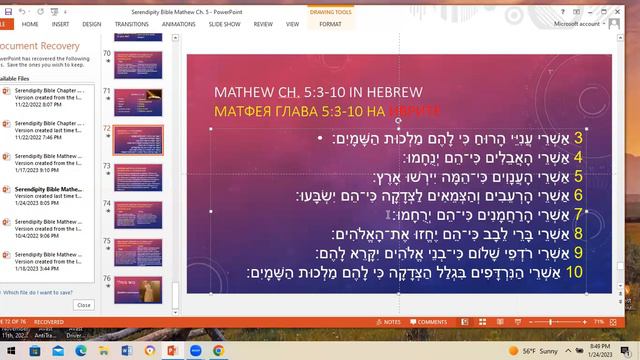Open Ribbon Display Options icon

click(x=576, y=12)
